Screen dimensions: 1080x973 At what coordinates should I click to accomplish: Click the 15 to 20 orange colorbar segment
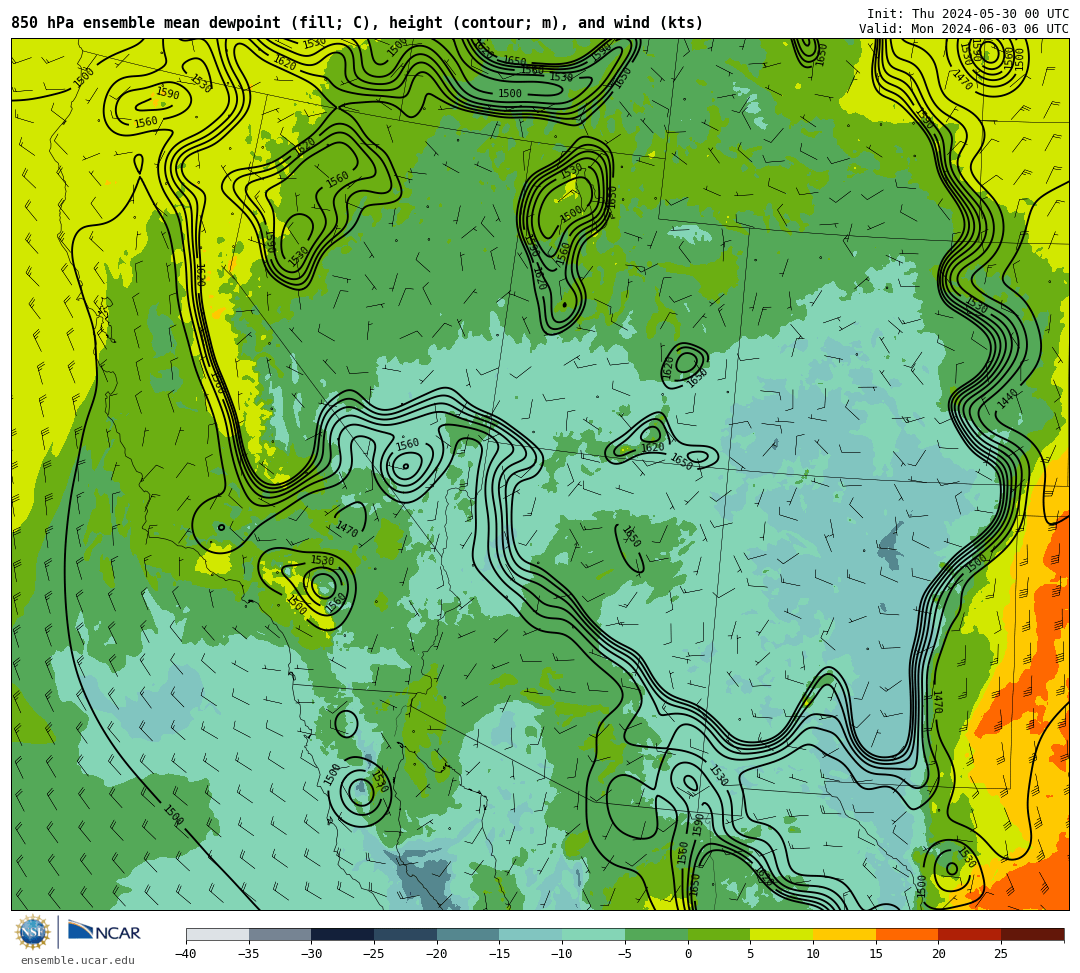[907, 934]
